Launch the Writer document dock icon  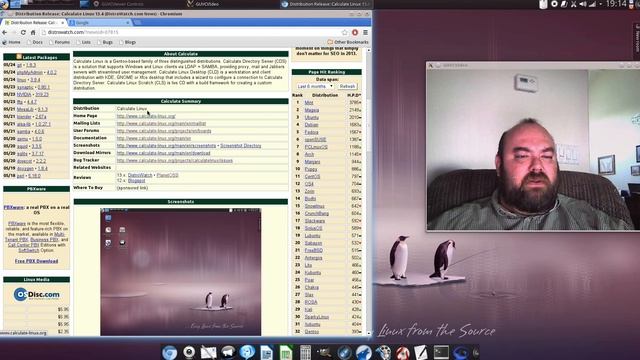point(266,352)
